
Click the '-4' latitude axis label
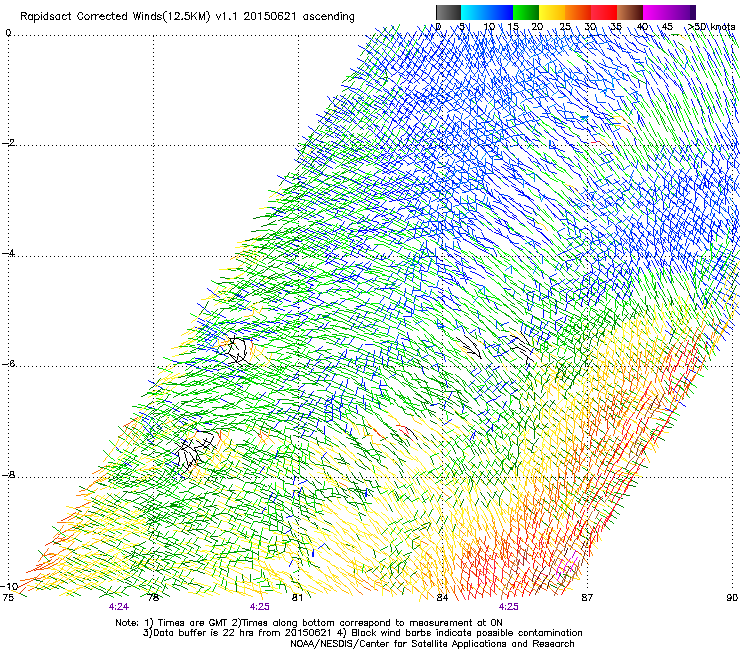coord(8,253)
